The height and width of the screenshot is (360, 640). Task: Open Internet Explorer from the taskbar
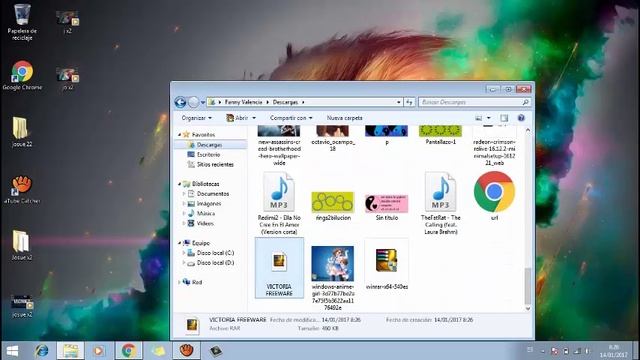point(41,351)
